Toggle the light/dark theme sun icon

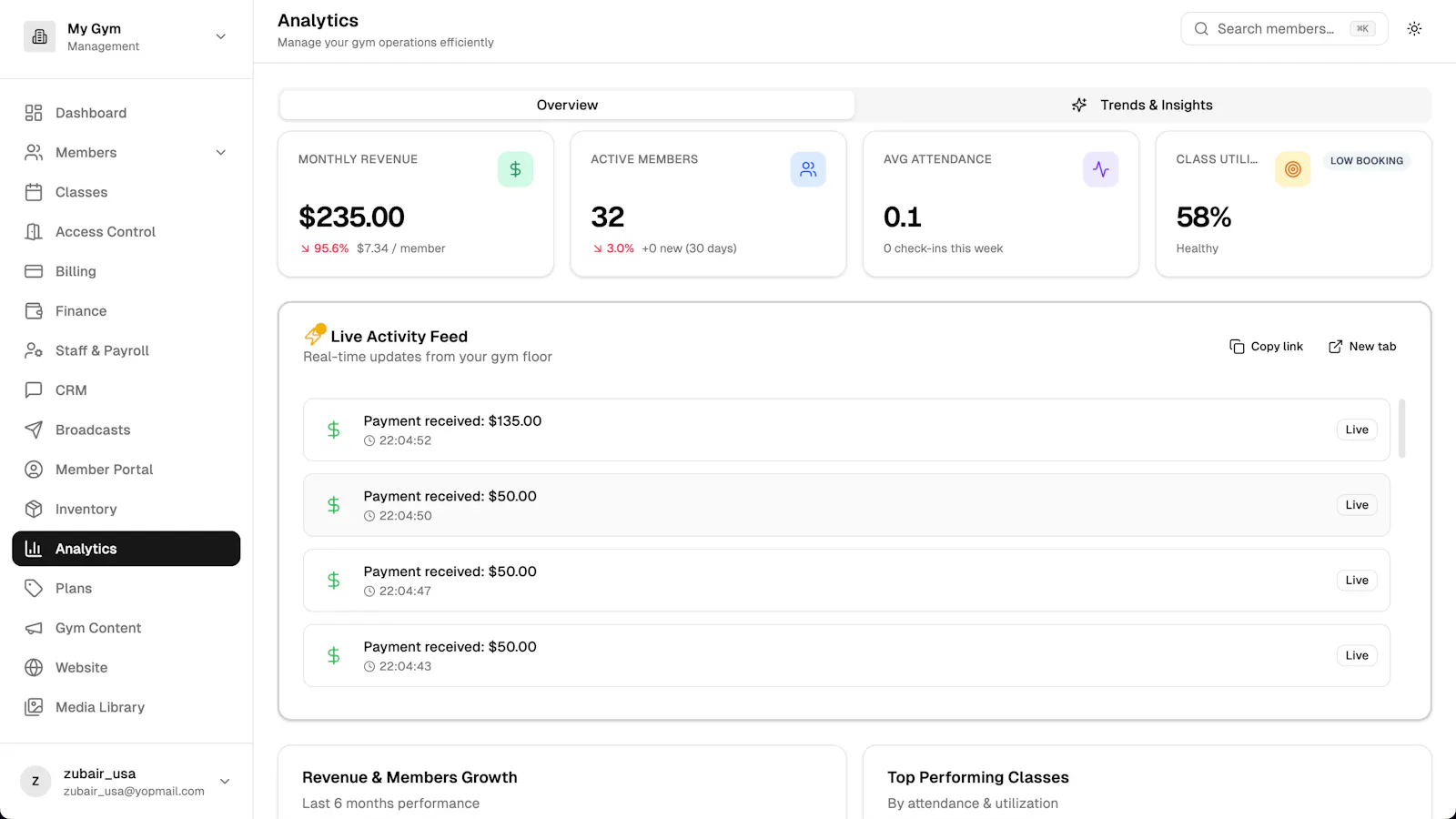pyautogui.click(x=1414, y=28)
